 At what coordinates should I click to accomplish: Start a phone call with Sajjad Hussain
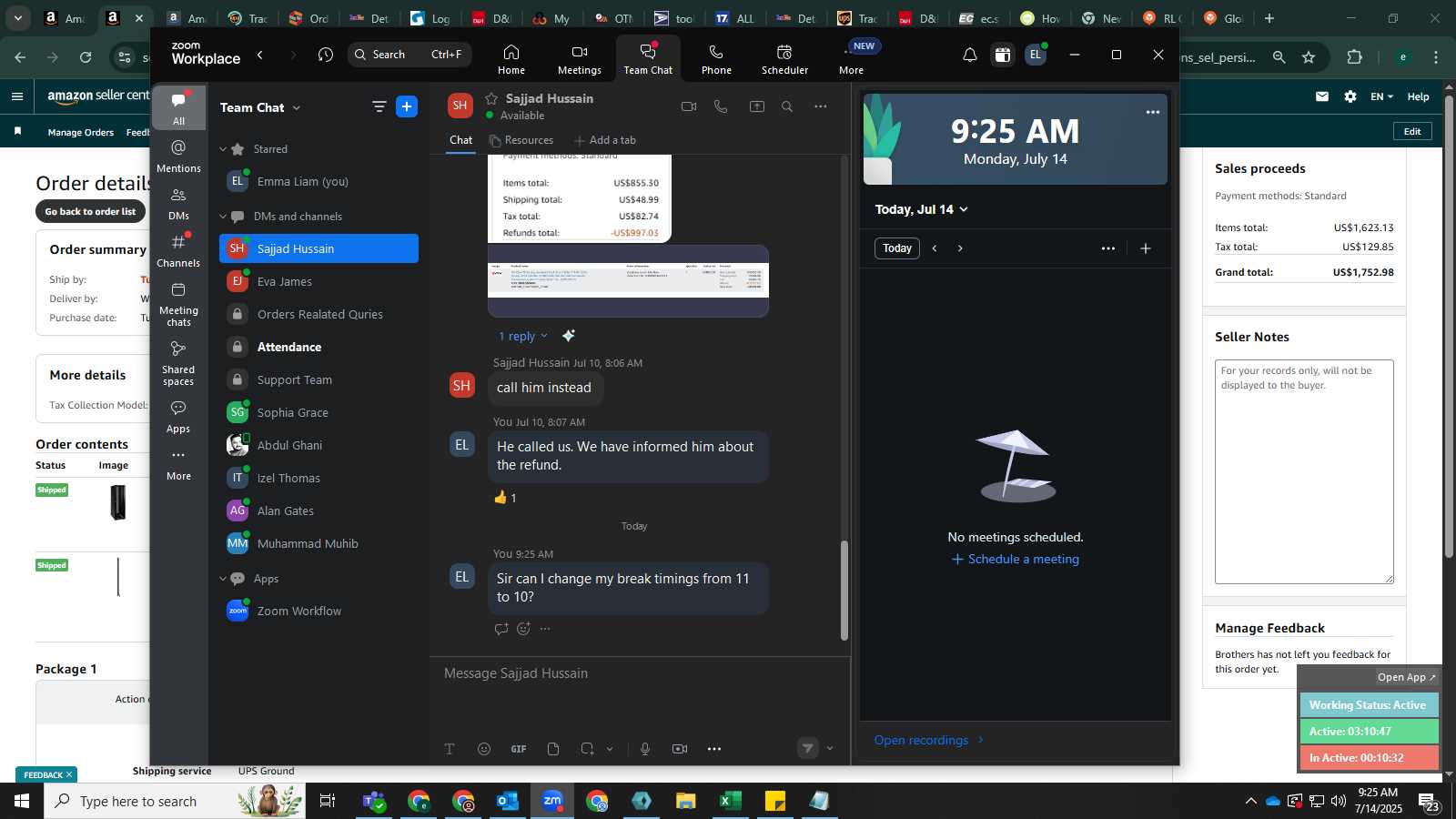[x=721, y=106]
